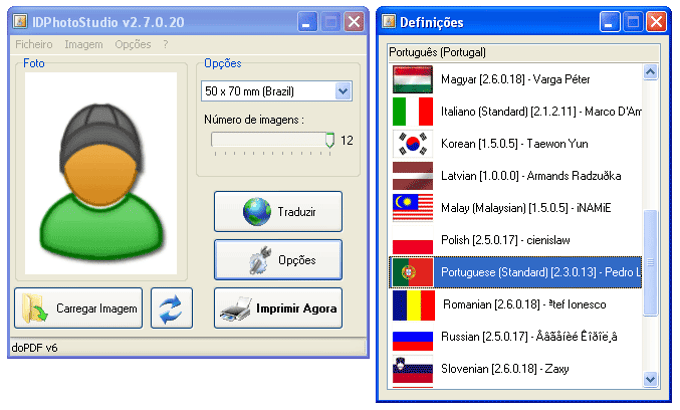Click the doPDF v6 status bar text
This screenshot has height=410, width=680.
pyautogui.click(x=35, y=348)
